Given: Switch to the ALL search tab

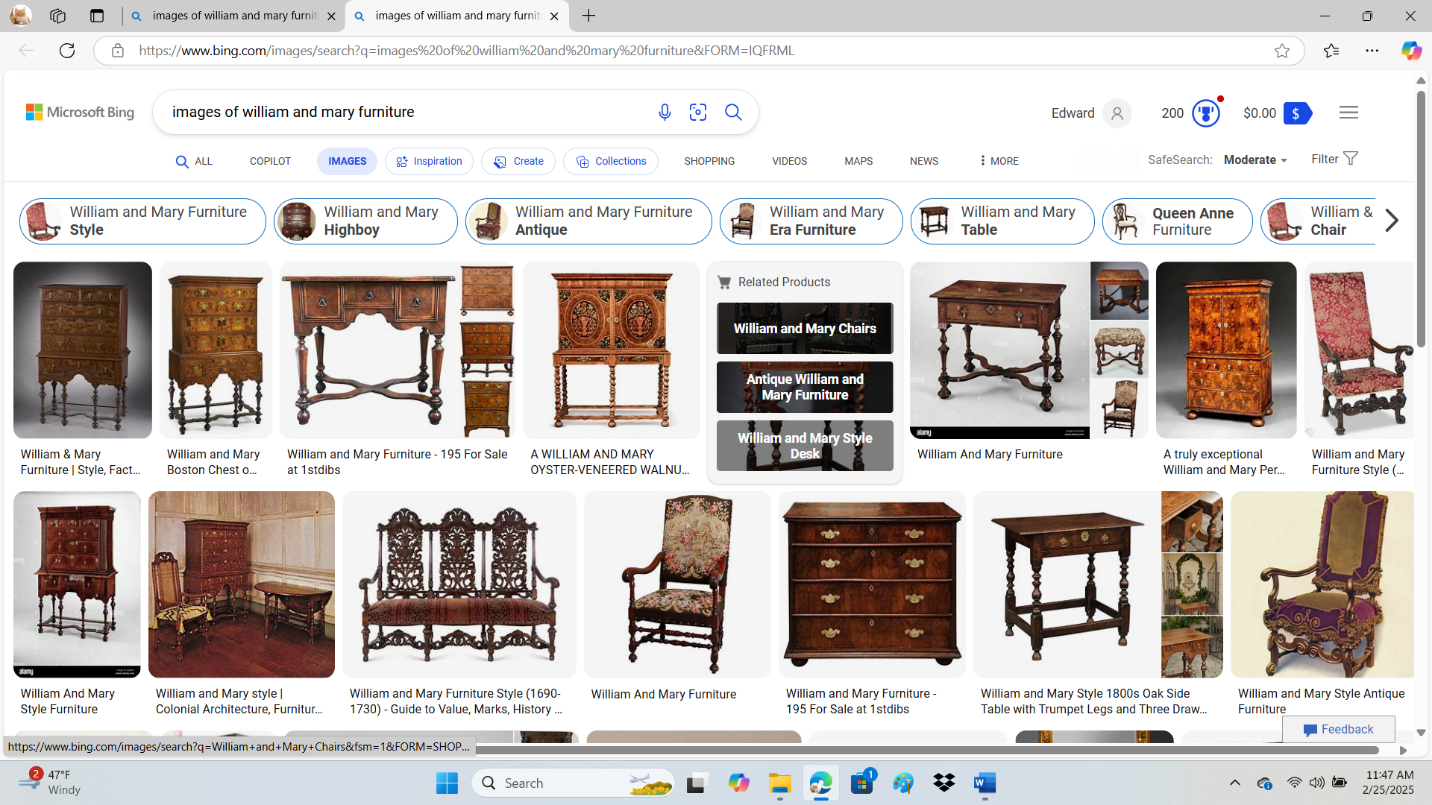Looking at the screenshot, I should [194, 161].
